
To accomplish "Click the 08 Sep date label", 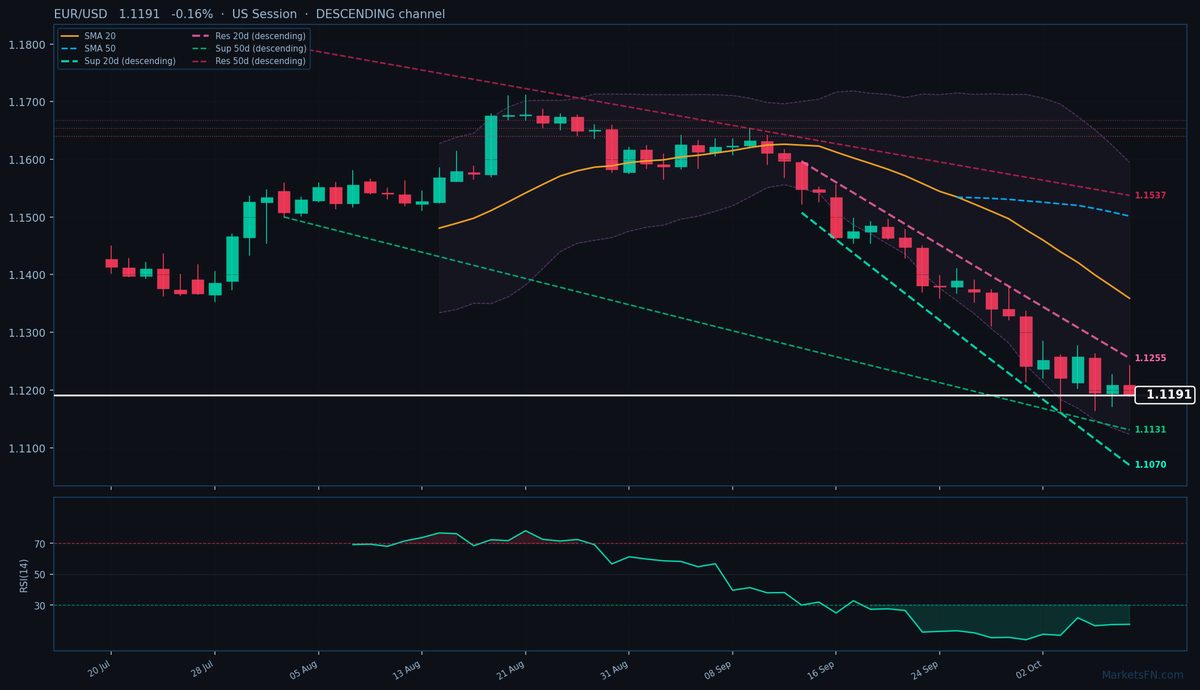I will pos(720,669).
